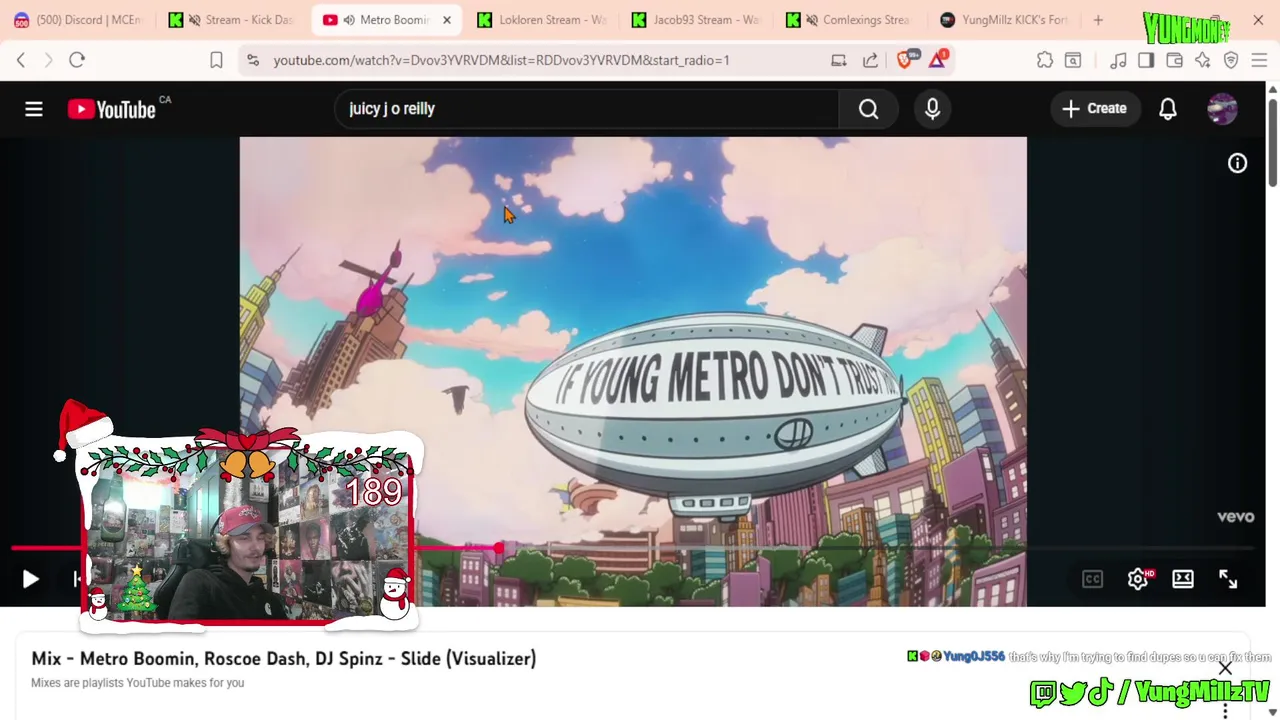The height and width of the screenshot is (720, 1280).
Task: Click the browser address bar URL
Action: (501, 60)
